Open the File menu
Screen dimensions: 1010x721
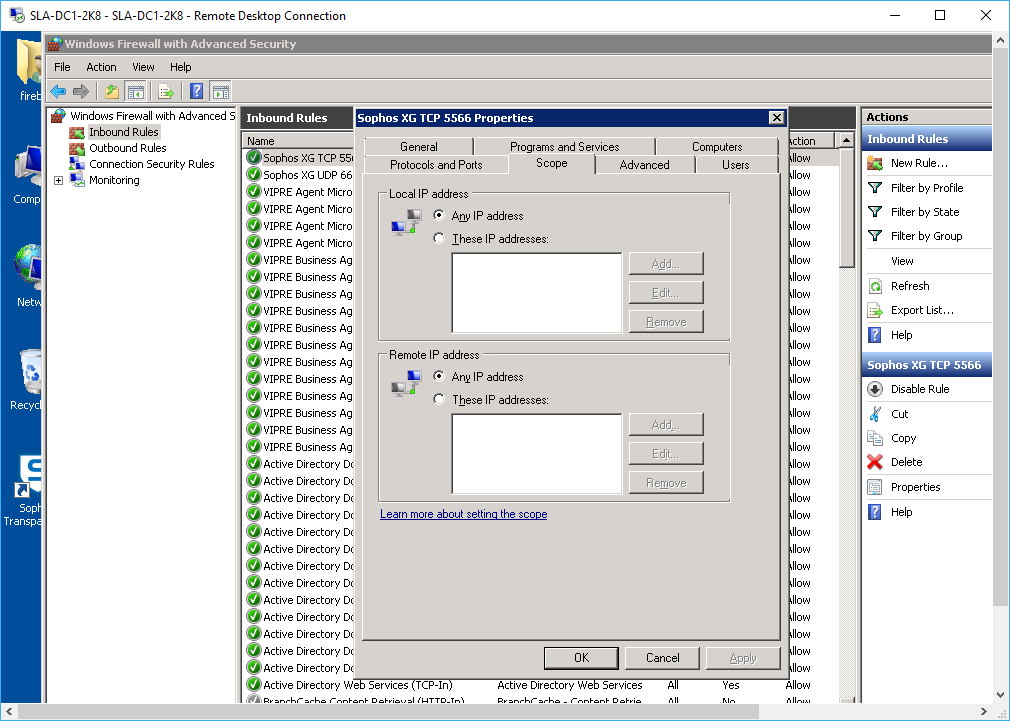coord(62,67)
